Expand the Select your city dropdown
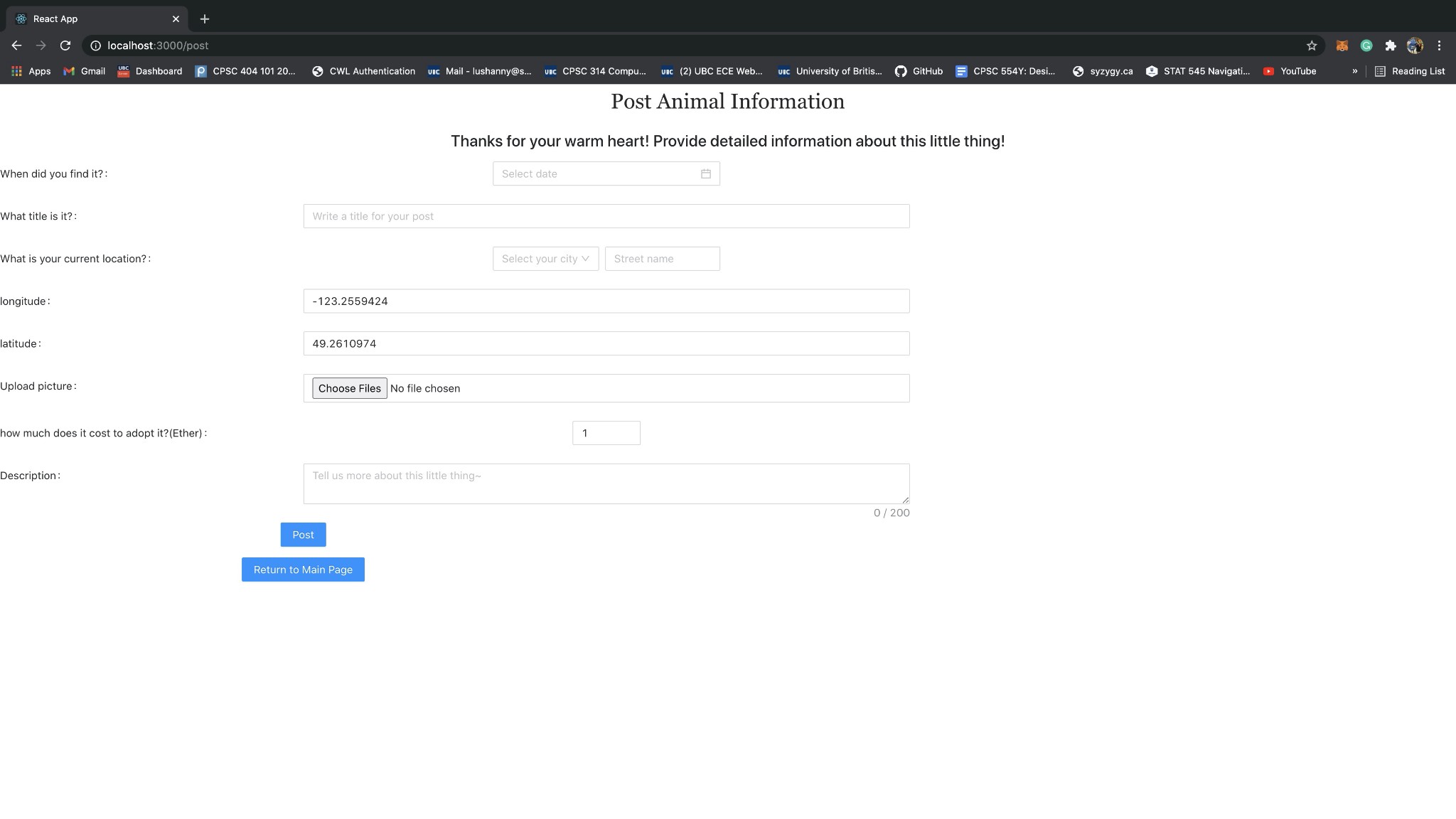This screenshot has width=1456, height=819. 545,259
